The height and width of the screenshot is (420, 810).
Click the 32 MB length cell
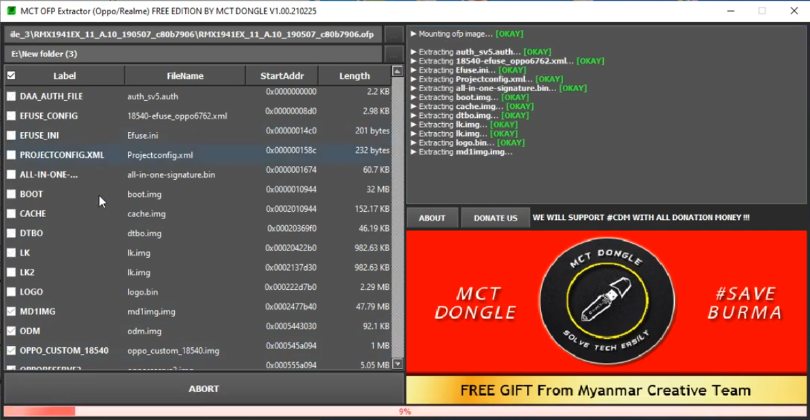(x=378, y=189)
